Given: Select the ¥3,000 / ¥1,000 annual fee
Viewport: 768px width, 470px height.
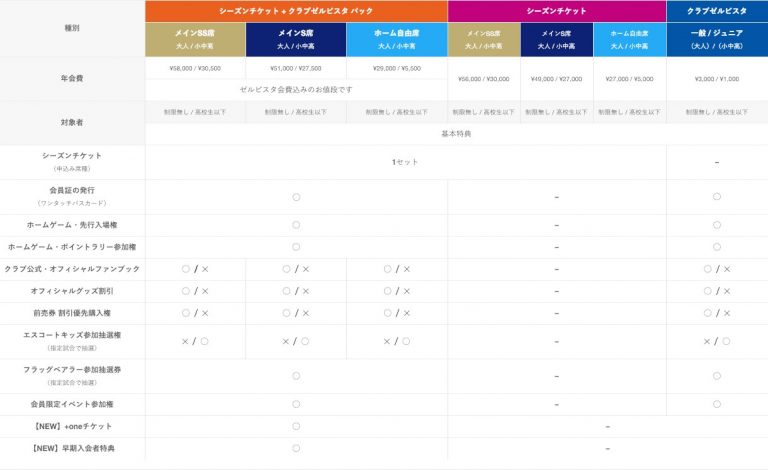Looking at the screenshot, I should point(716,78).
